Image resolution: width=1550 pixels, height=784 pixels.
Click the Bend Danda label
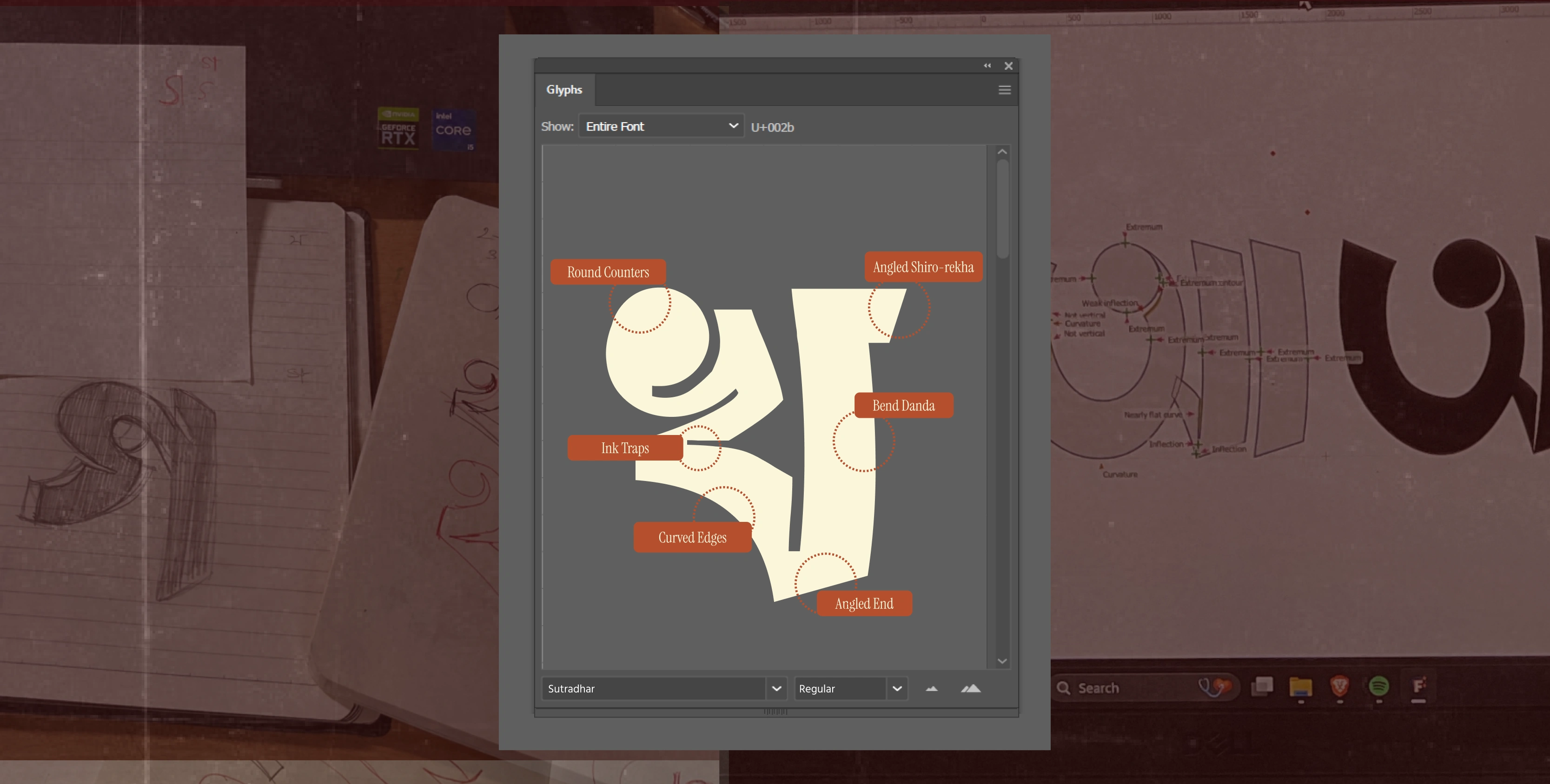click(903, 406)
